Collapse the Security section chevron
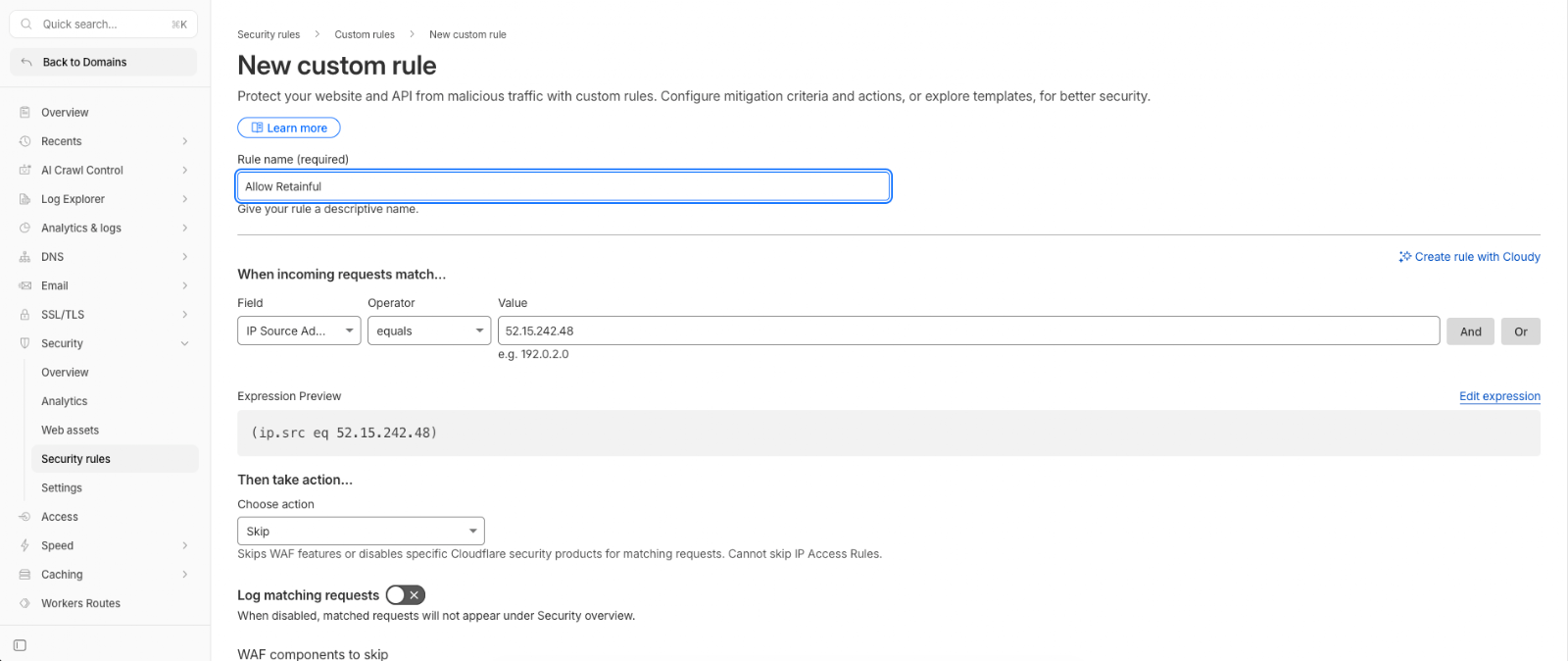 pyautogui.click(x=185, y=343)
